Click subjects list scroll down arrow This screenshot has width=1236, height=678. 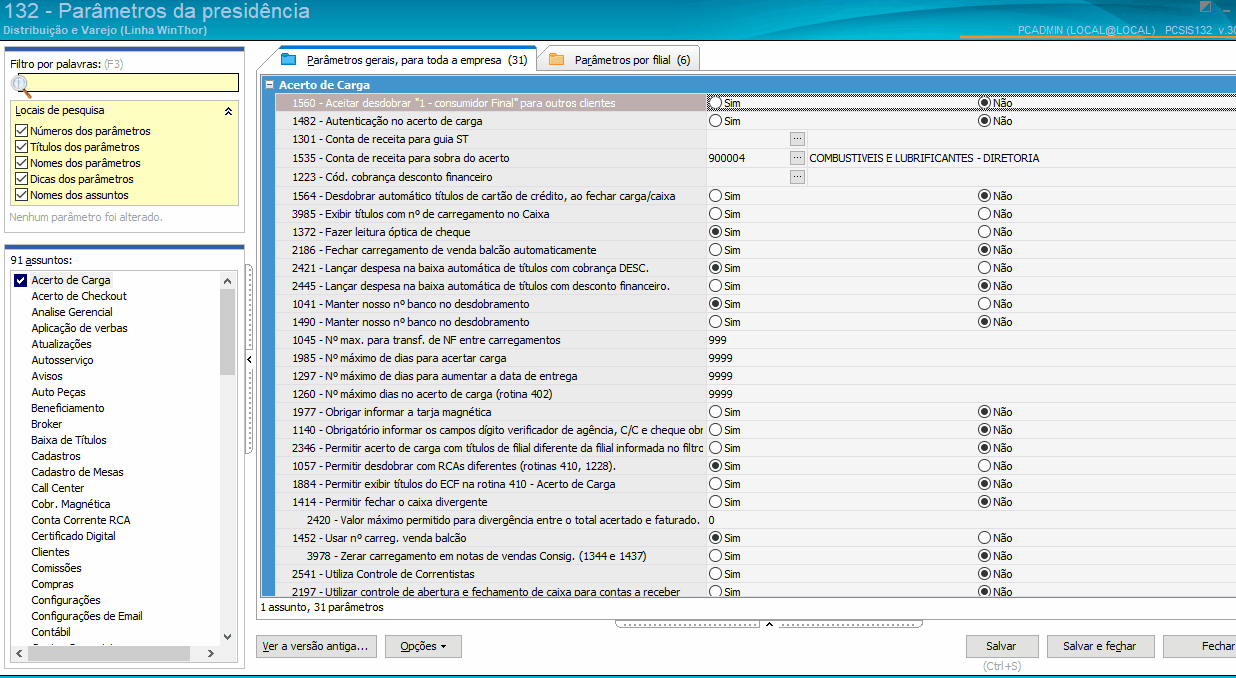click(227, 636)
